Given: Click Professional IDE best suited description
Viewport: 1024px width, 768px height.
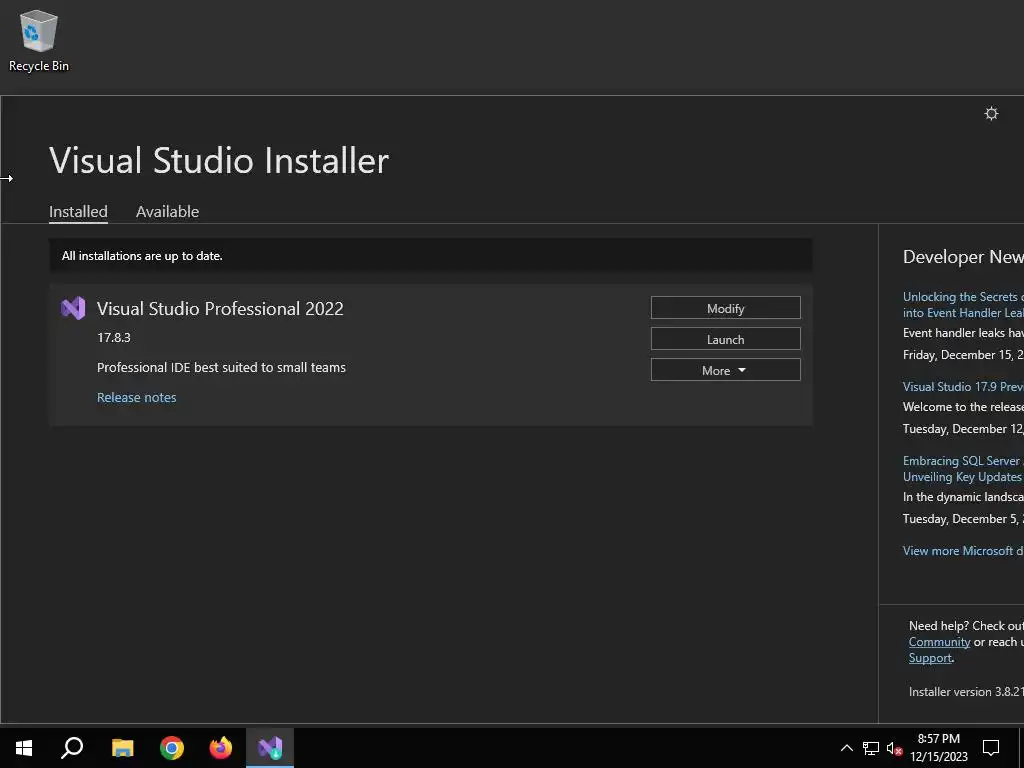Looking at the screenshot, I should (221, 368).
